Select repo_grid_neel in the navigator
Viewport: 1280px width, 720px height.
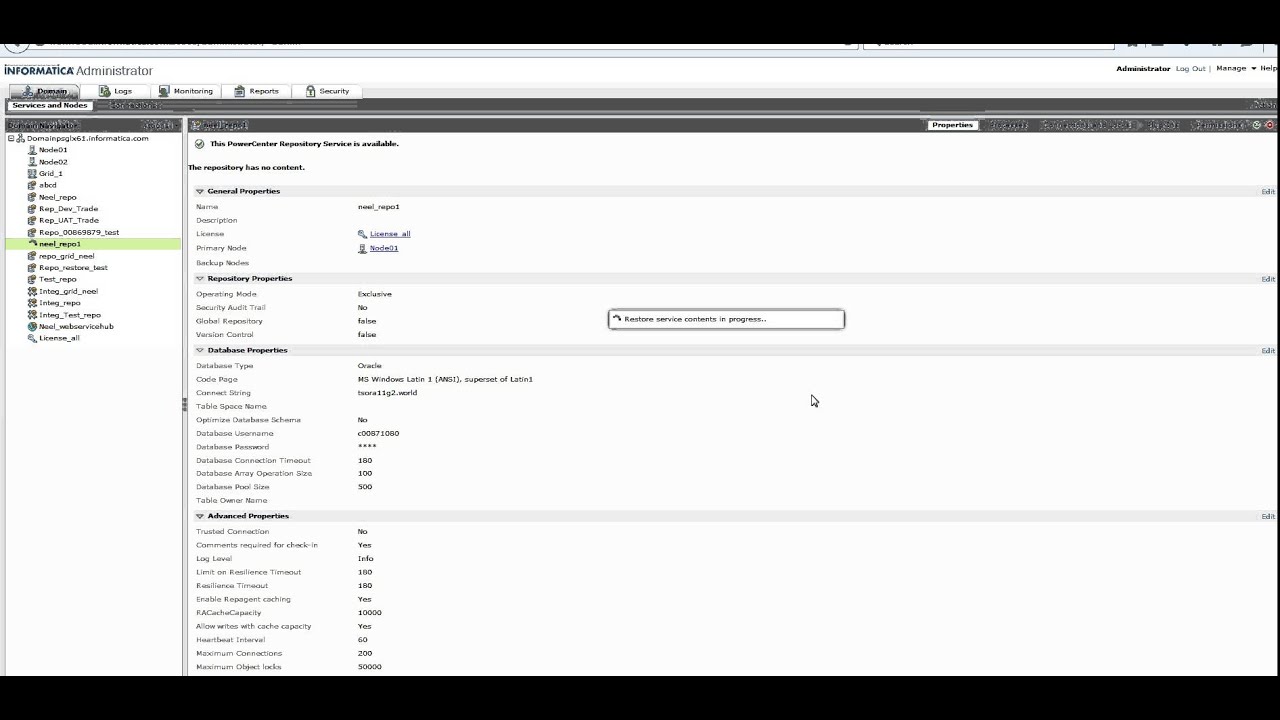[67, 256]
